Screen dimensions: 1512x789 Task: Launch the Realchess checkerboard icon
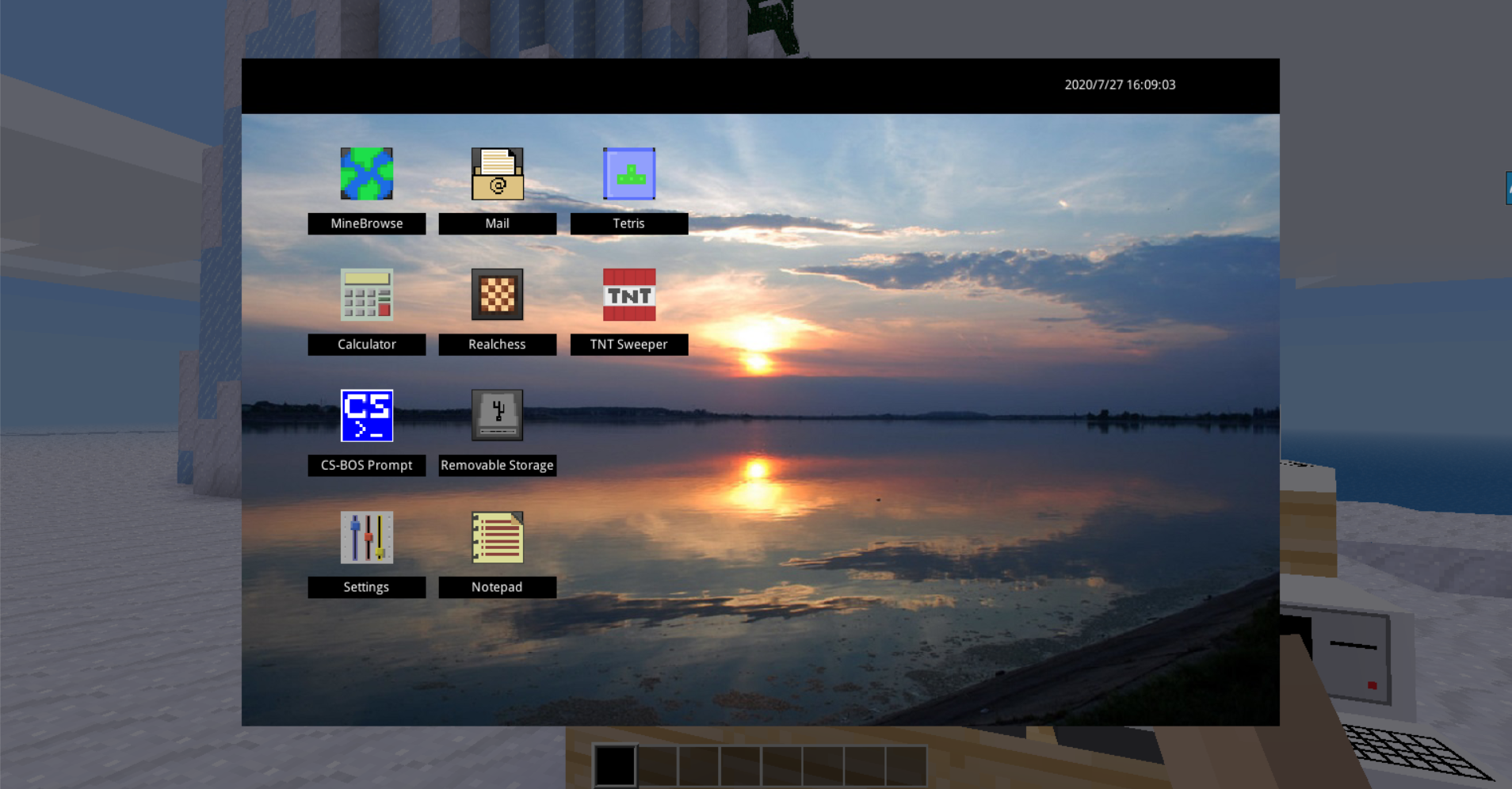point(497,295)
